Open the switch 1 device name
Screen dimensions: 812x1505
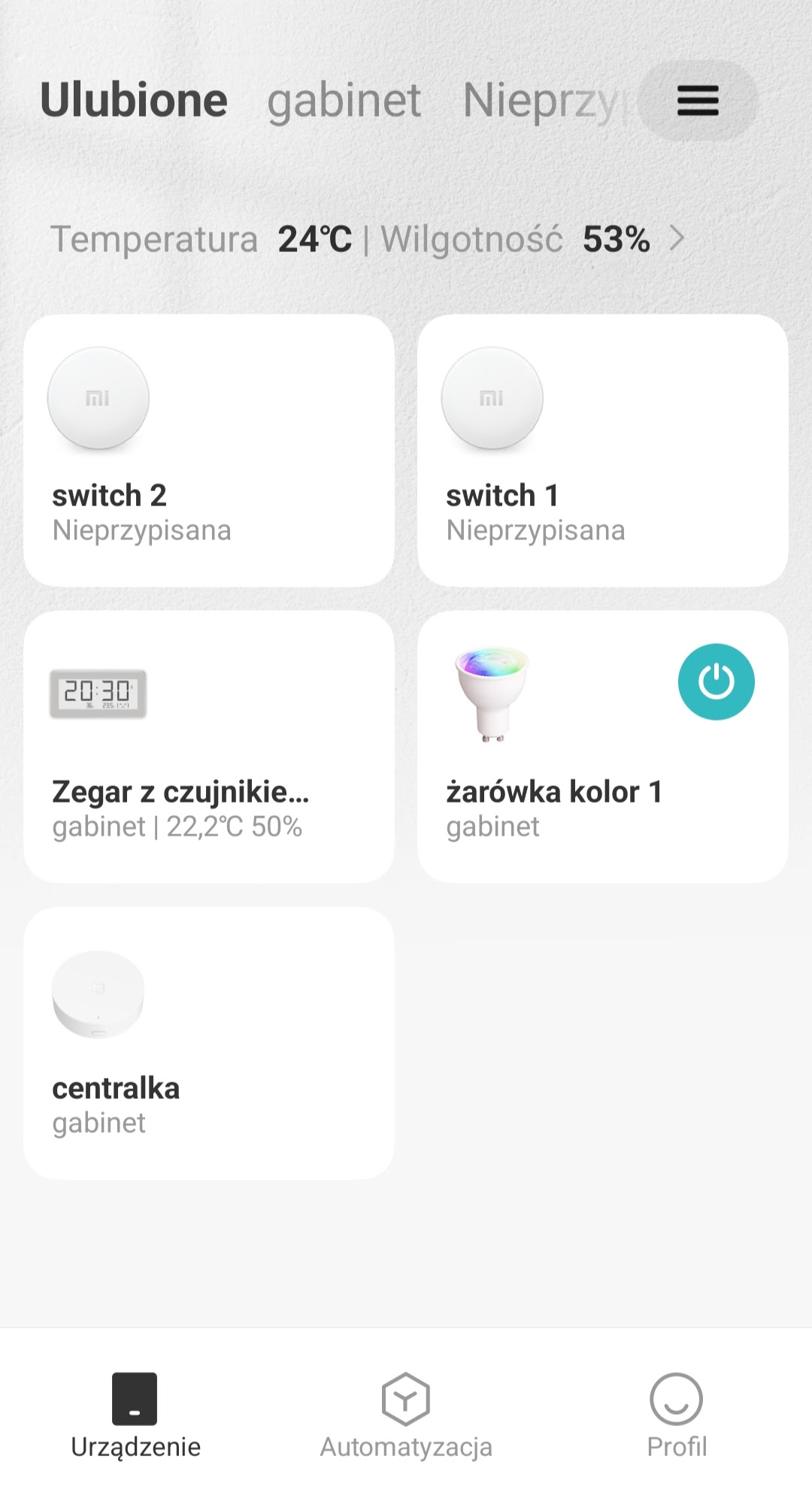click(502, 496)
